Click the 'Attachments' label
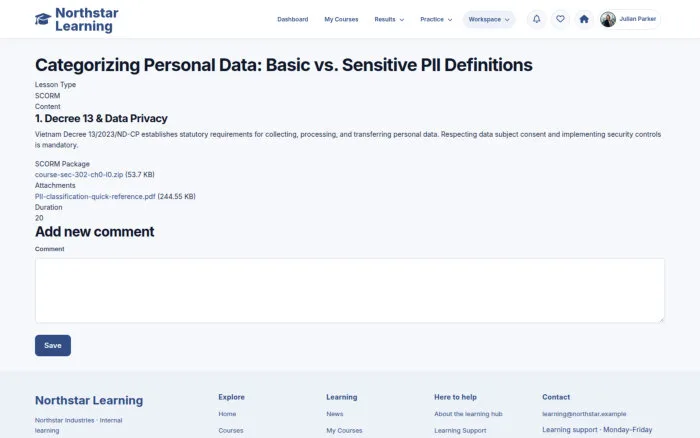The width and height of the screenshot is (700, 438). pos(55,185)
